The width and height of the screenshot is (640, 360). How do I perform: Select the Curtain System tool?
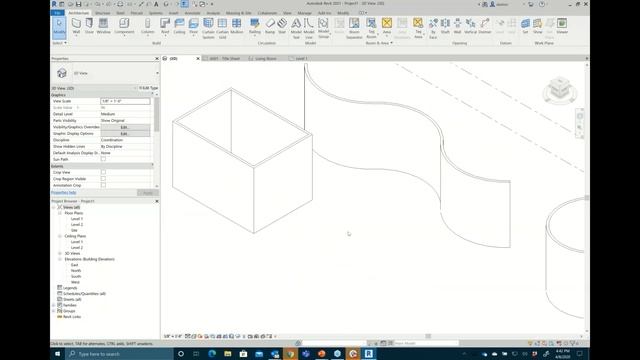coord(208,28)
